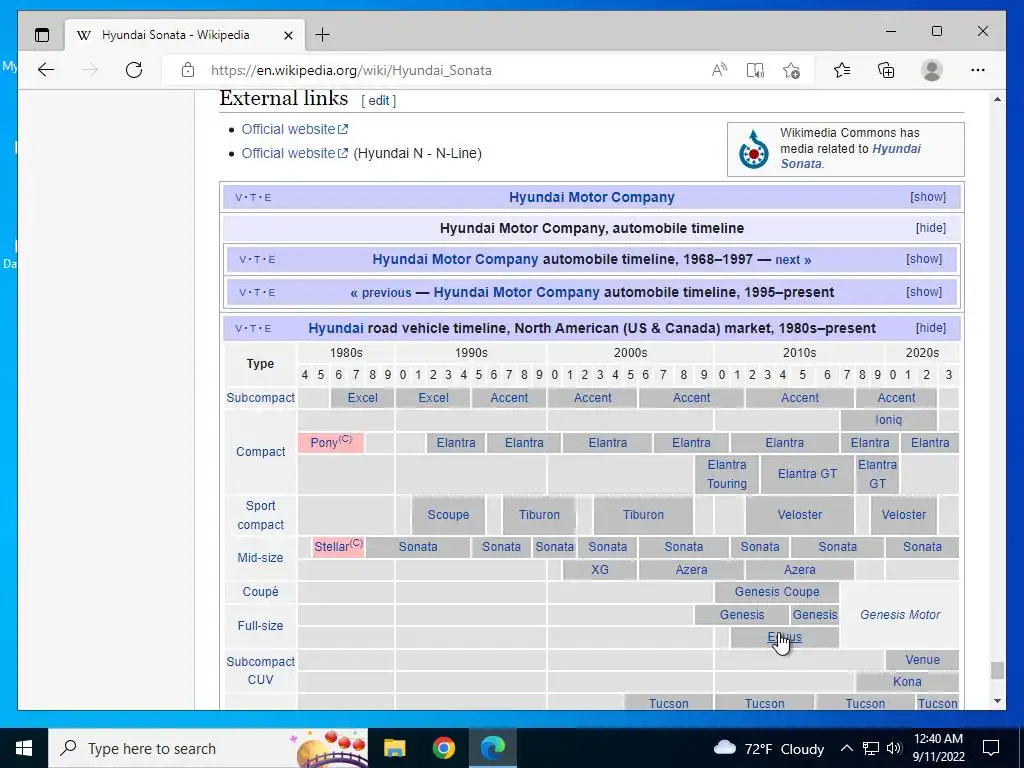Viewport: 1024px width, 768px height.
Task: Open the Windows Start menu
Action: [24, 748]
